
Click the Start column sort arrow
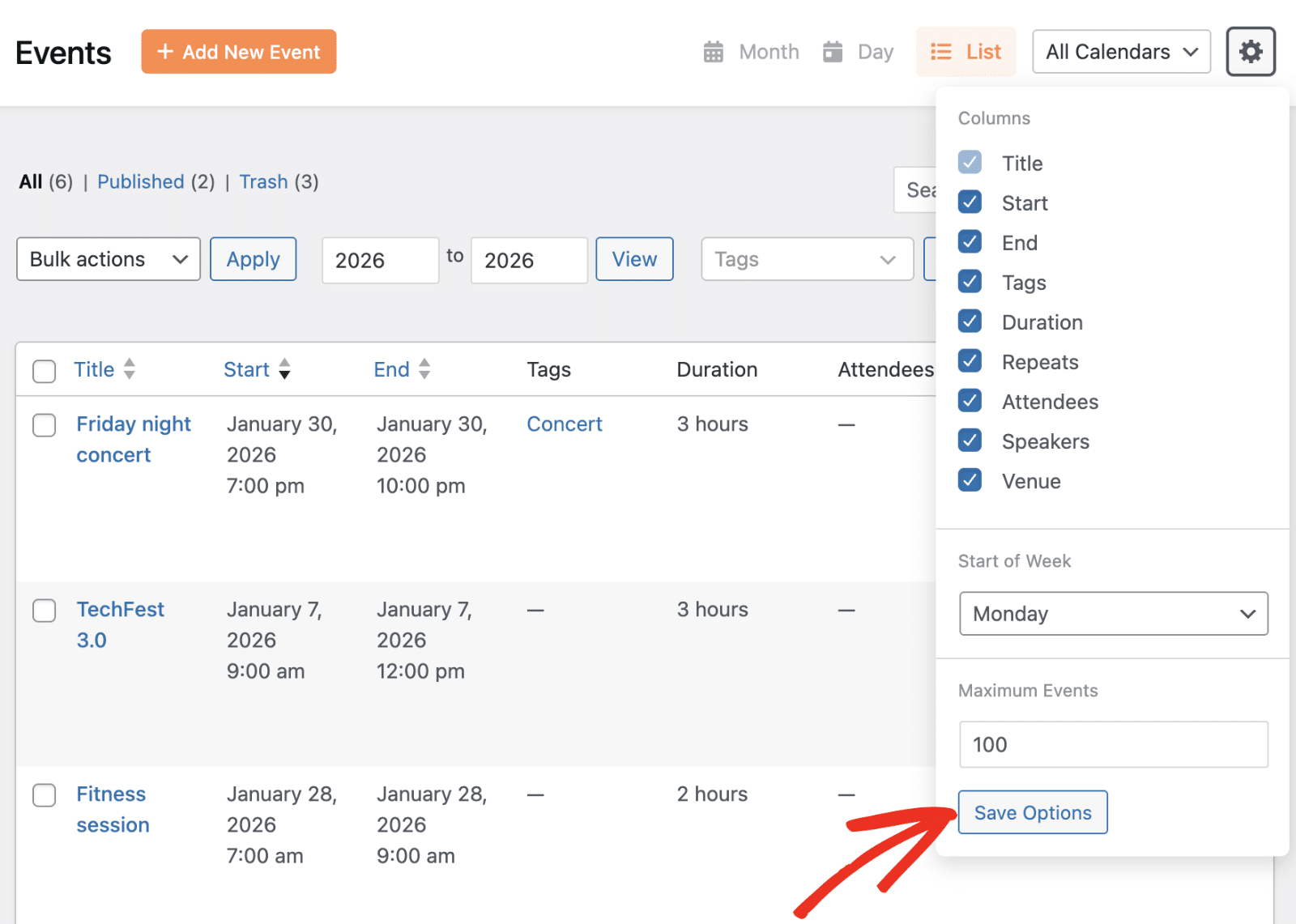click(x=284, y=369)
